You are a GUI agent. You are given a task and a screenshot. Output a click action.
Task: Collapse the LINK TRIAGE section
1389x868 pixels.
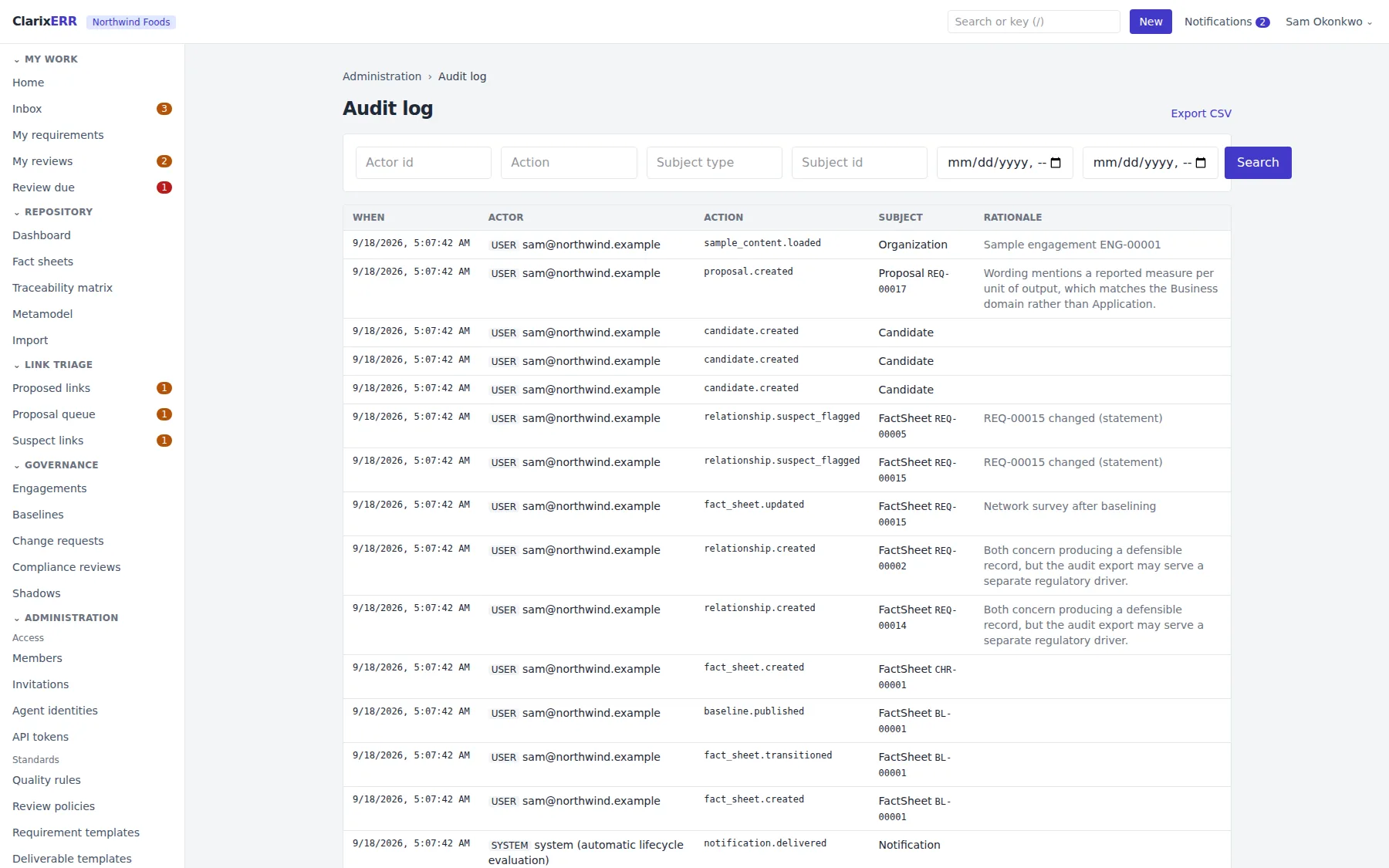(x=52, y=365)
